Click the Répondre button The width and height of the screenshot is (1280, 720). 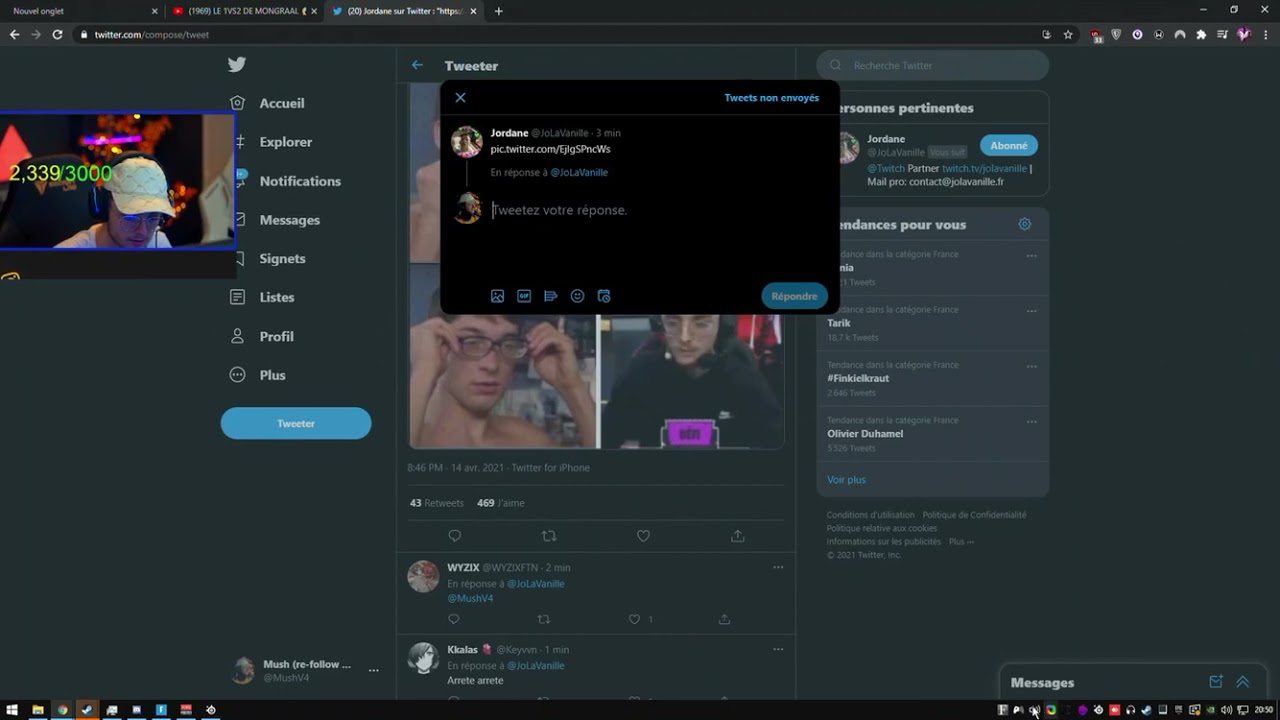[794, 296]
